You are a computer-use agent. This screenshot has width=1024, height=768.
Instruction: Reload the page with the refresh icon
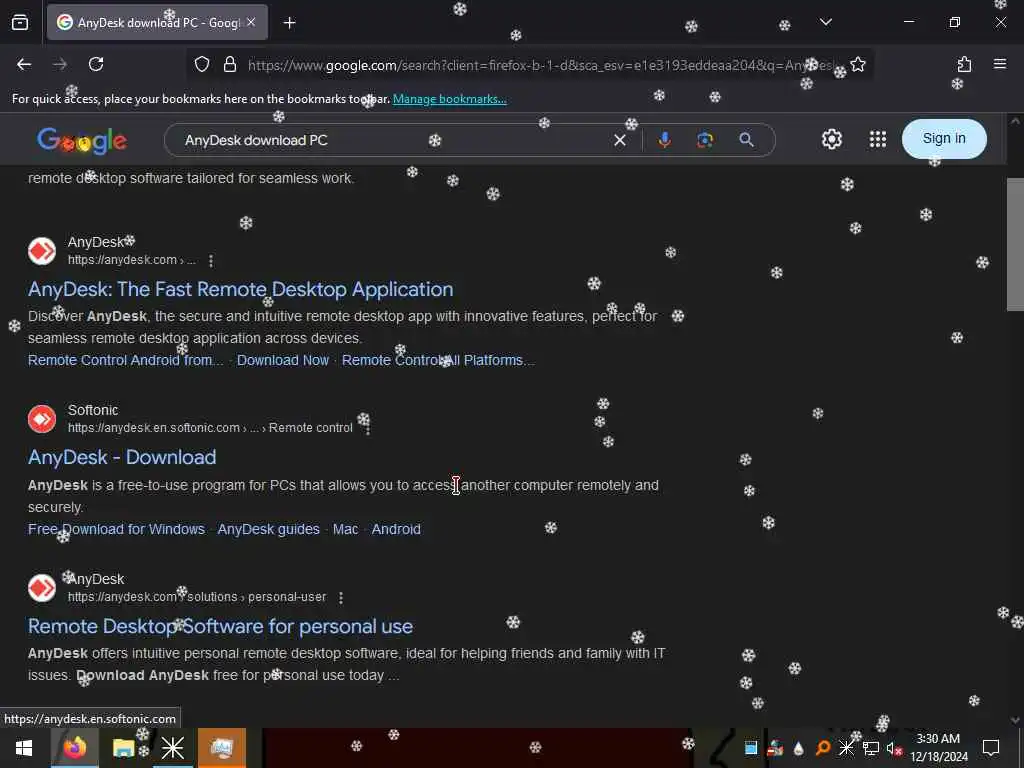(x=96, y=64)
